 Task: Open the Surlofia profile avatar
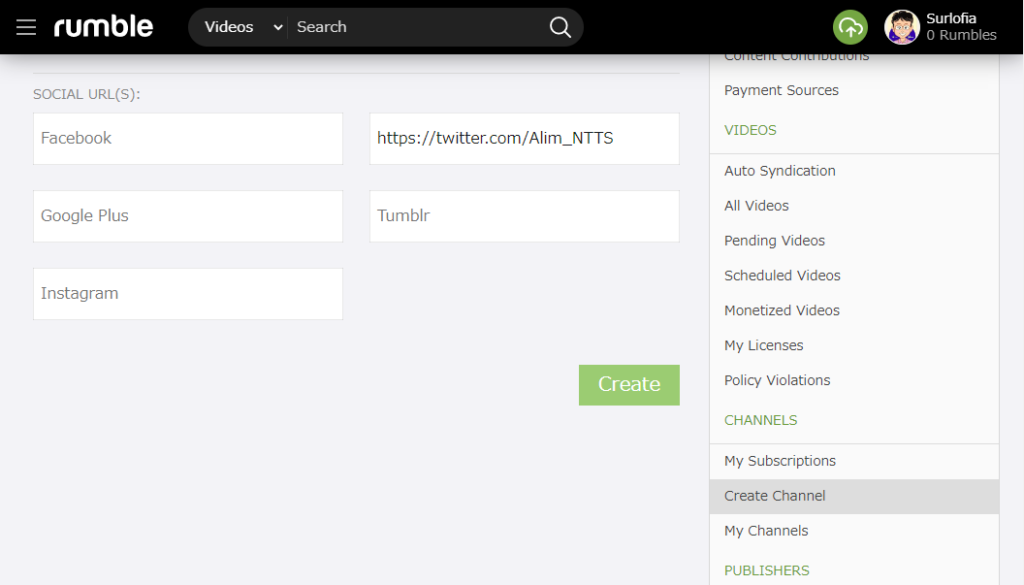(902, 27)
